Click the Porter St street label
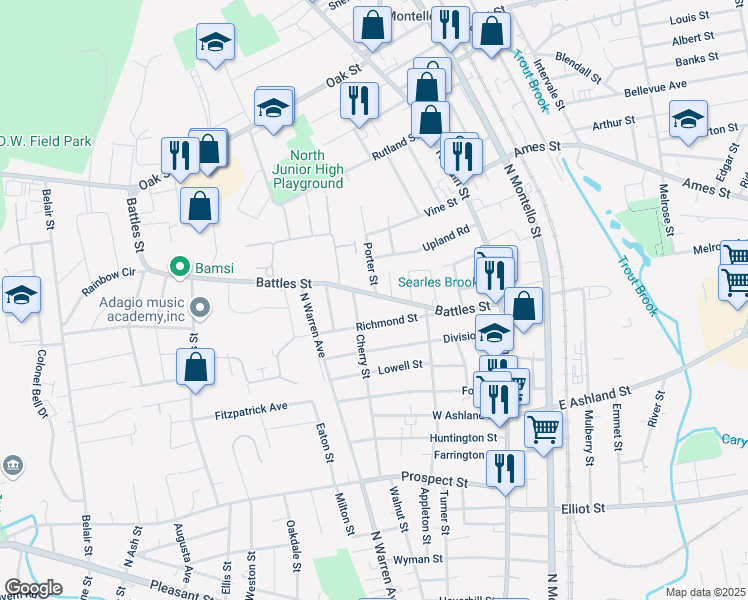748x600 pixels. point(370,264)
